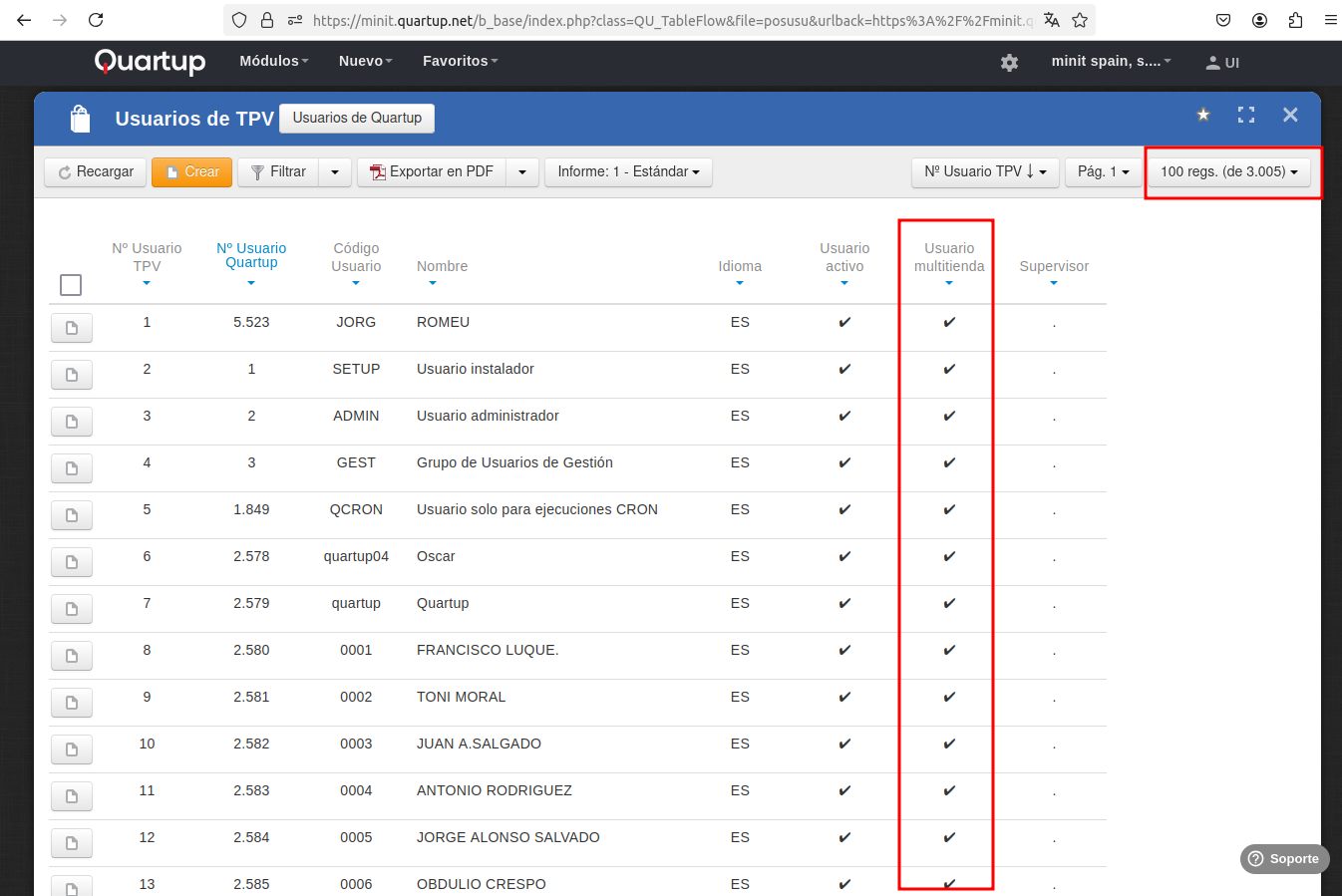Image resolution: width=1342 pixels, height=896 pixels.
Task: Add this view to favorites with star icon
Action: click(1203, 115)
